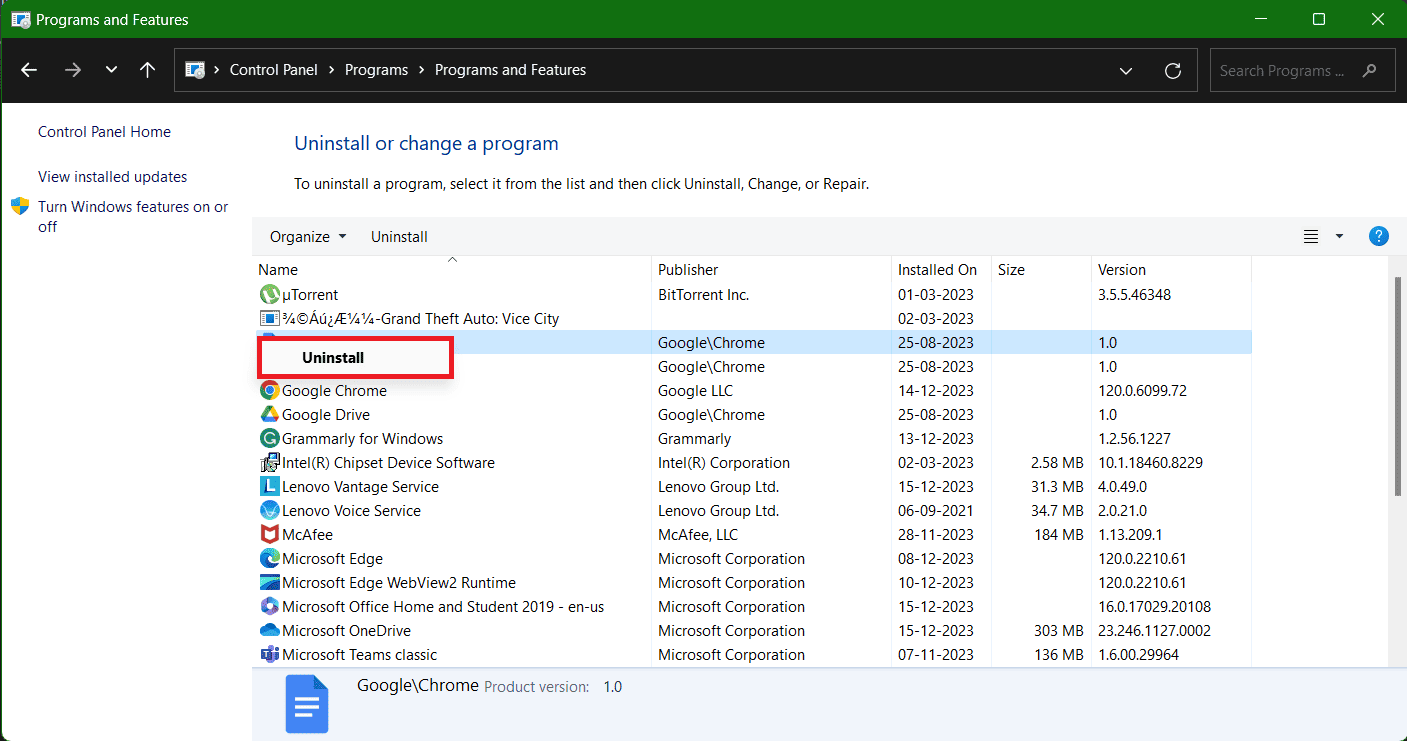The height and width of the screenshot is (741, 1407).
Task: Click the Control Panel breadcrumb
Action: 274,70
